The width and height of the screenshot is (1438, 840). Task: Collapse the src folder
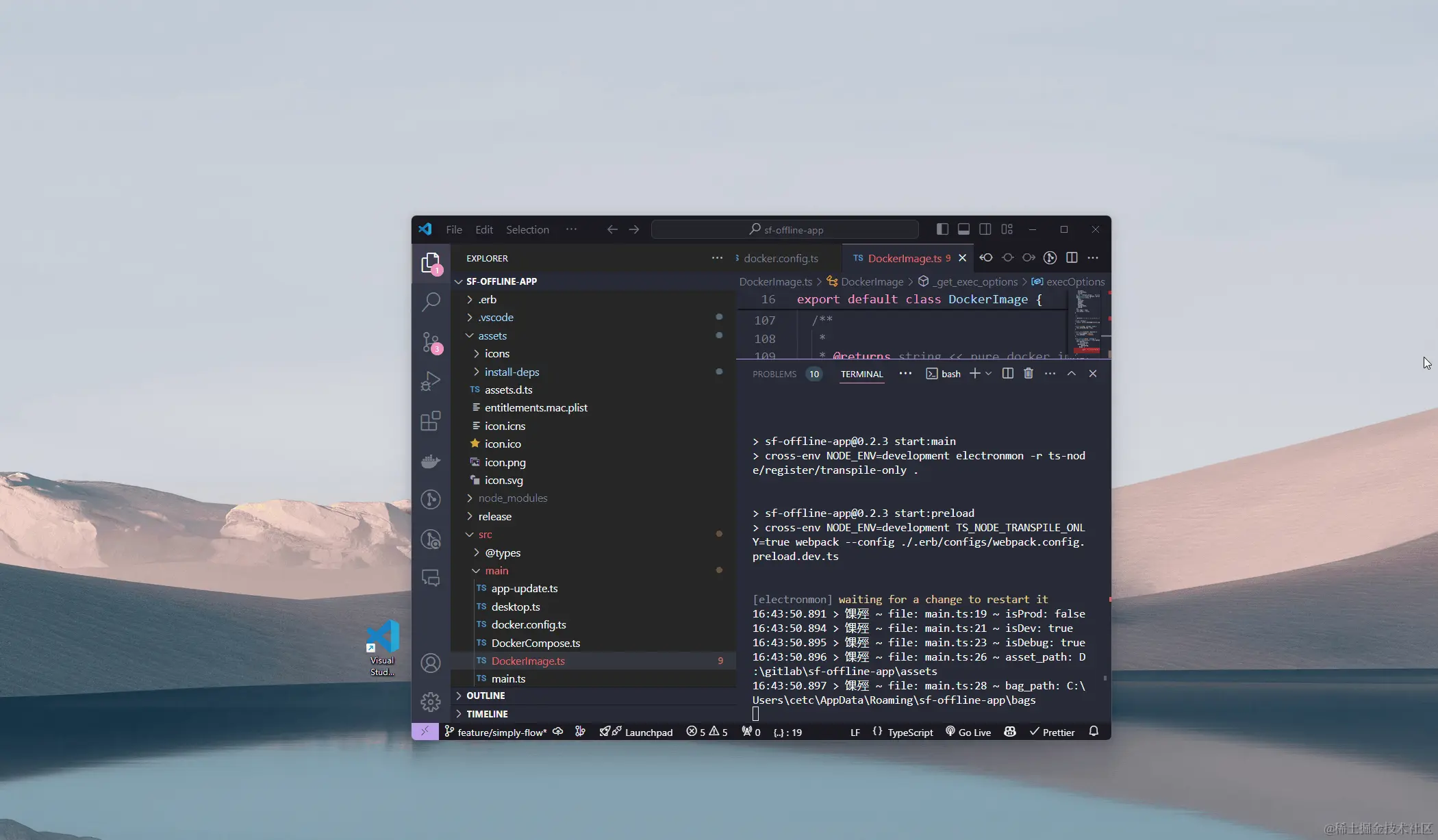point(594,534)
